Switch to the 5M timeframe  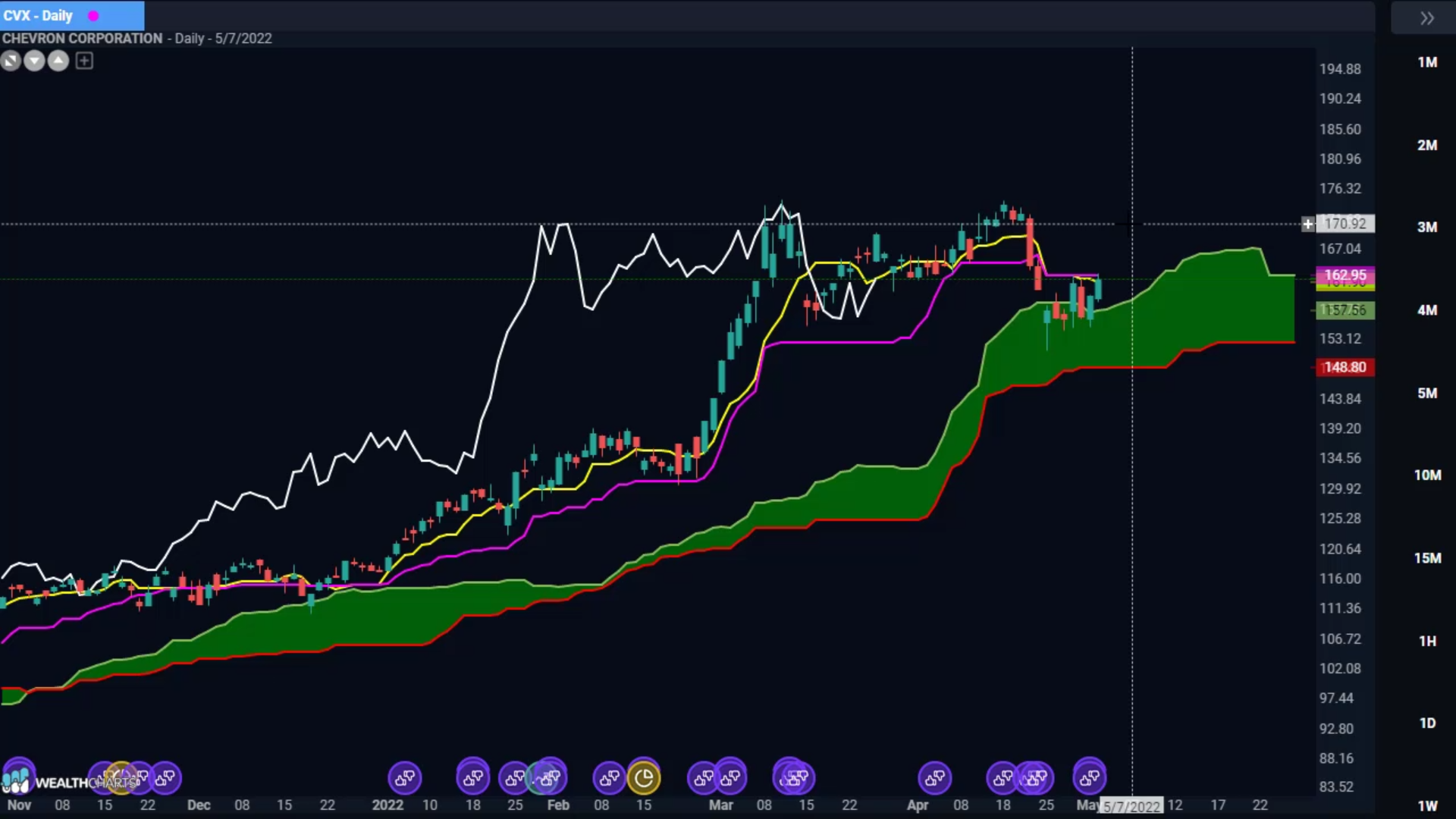coord(1427,393)
